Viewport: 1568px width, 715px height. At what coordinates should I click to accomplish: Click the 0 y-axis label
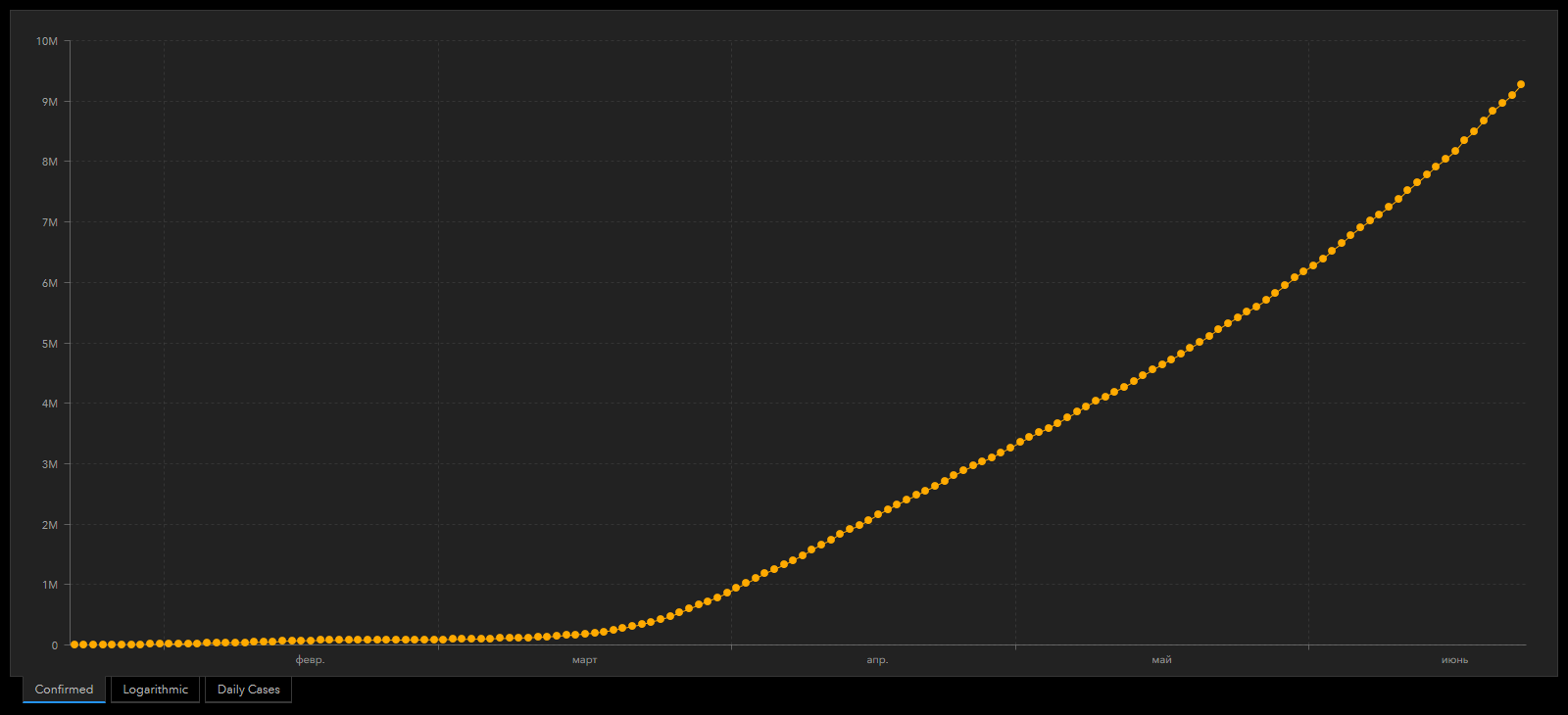[x=55, y=645]
